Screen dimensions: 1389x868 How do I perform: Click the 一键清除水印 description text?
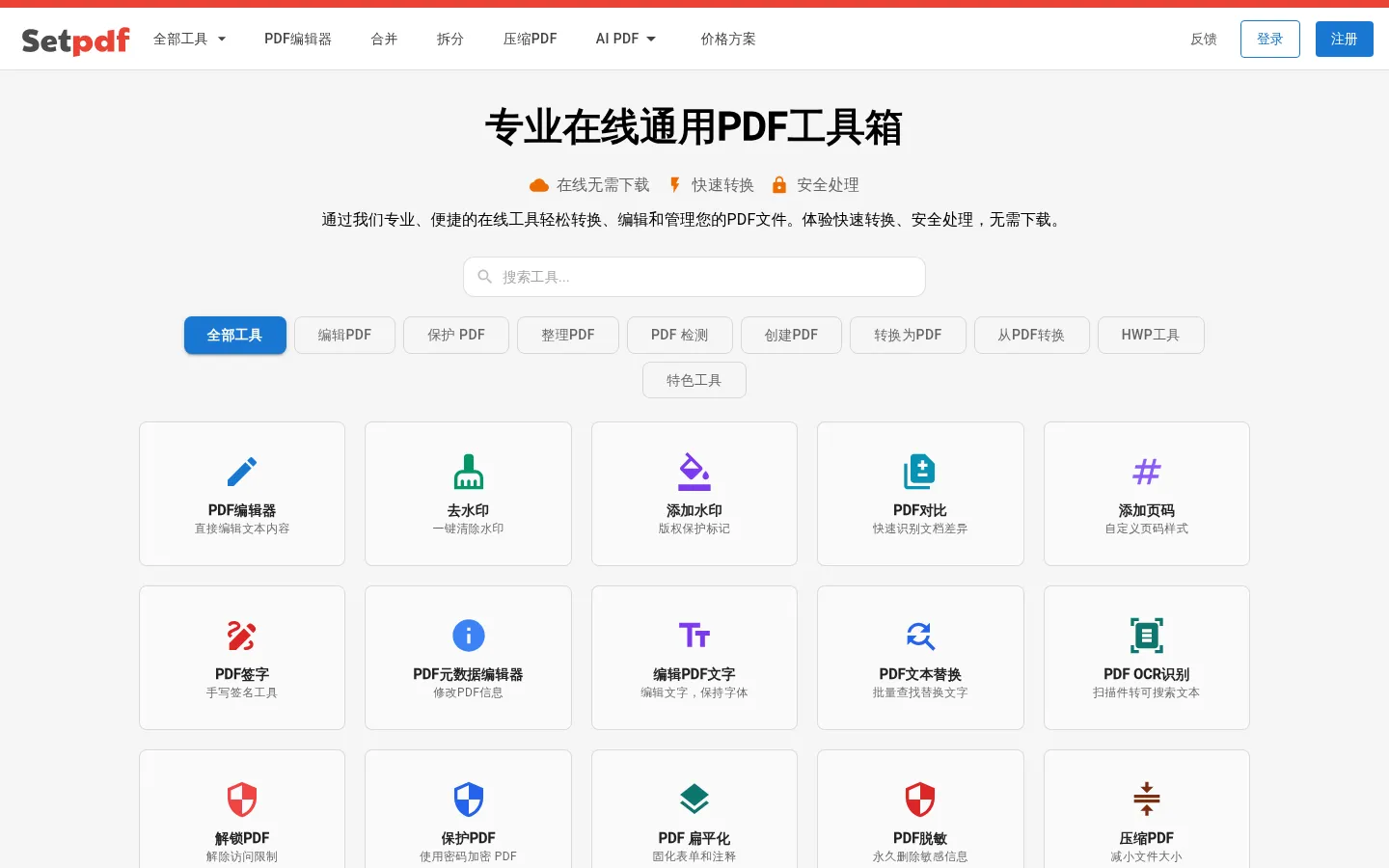468,529
